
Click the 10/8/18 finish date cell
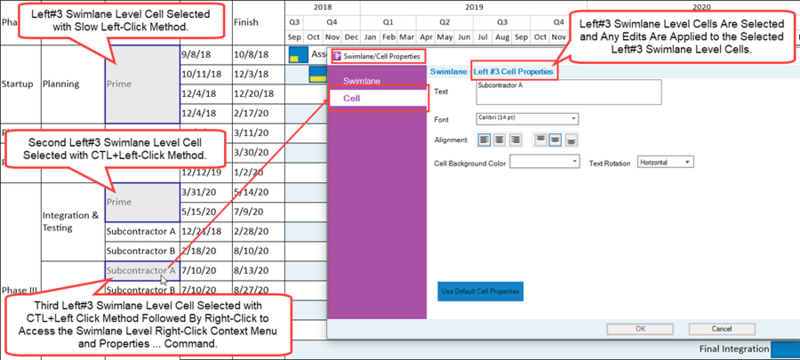point(258,55)
